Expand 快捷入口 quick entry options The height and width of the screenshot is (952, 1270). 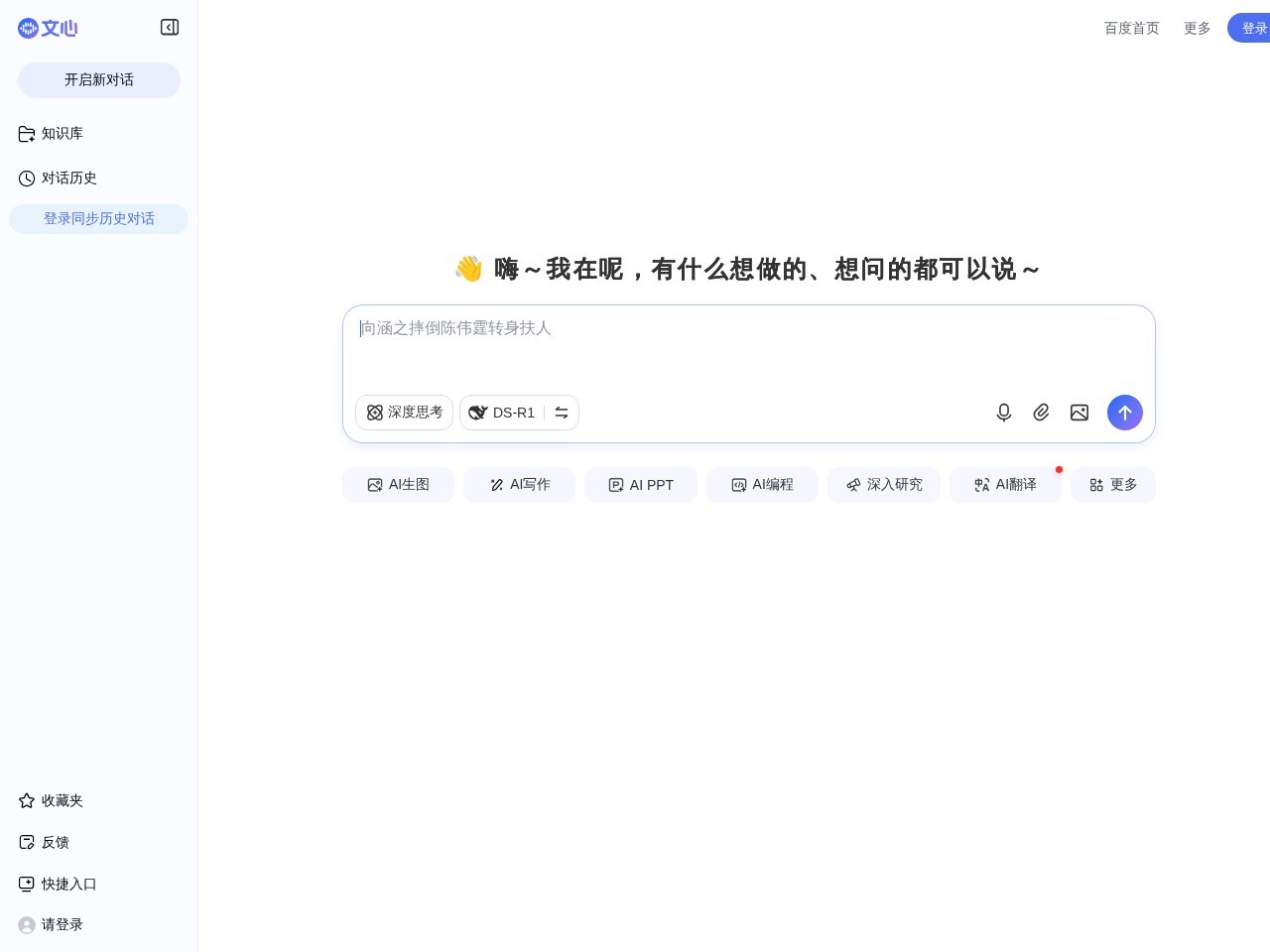(68, 884)
